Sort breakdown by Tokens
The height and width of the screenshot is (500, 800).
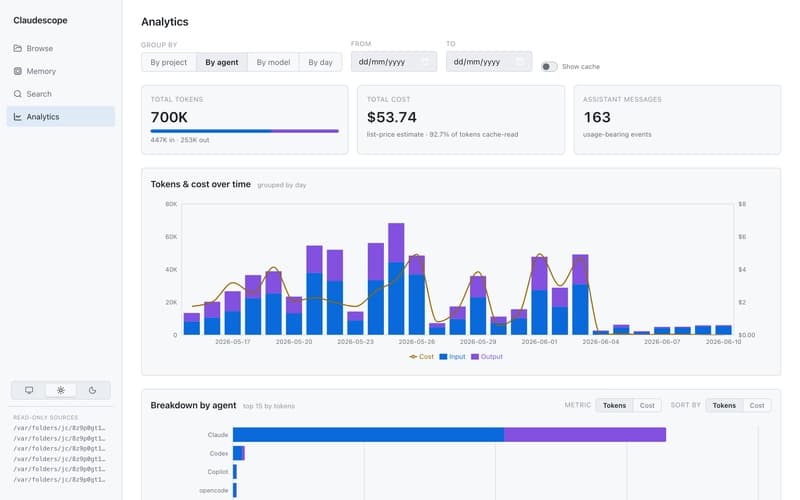[724, 406]
